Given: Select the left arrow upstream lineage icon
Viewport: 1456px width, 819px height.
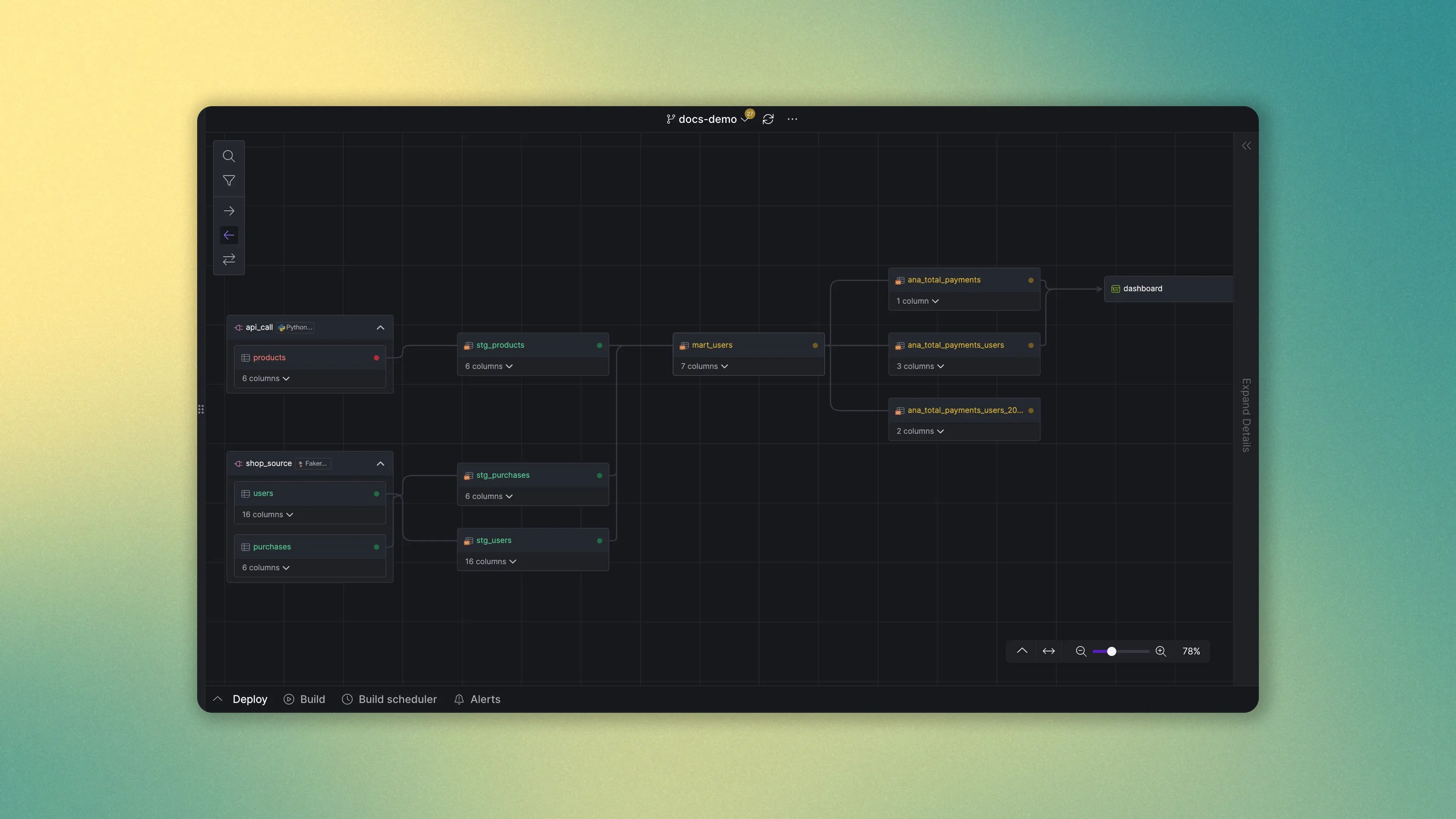Looking at the screenshot, I should click(x=228, y=235).
